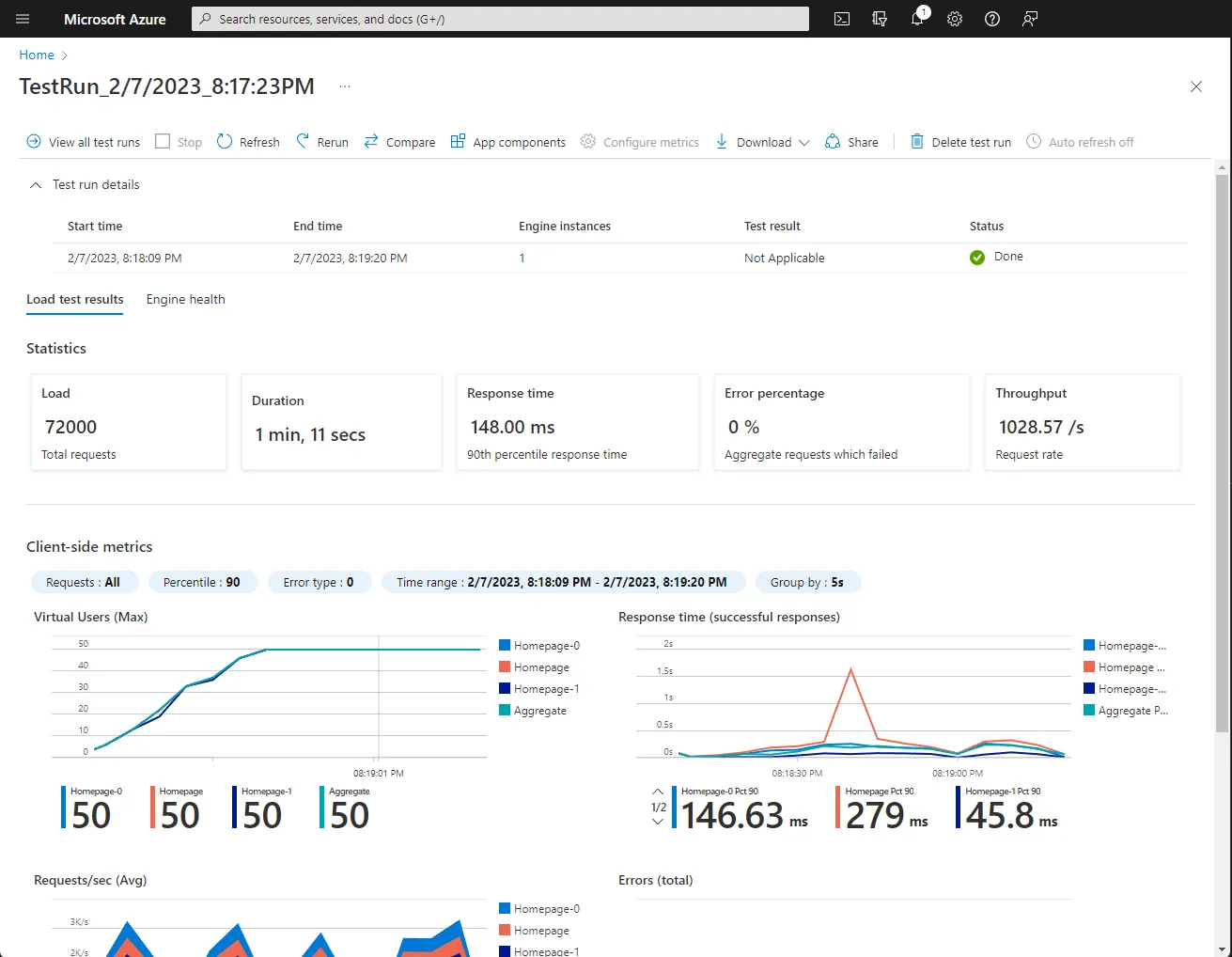Open the Group by : 5s filter

click(808, 583)
